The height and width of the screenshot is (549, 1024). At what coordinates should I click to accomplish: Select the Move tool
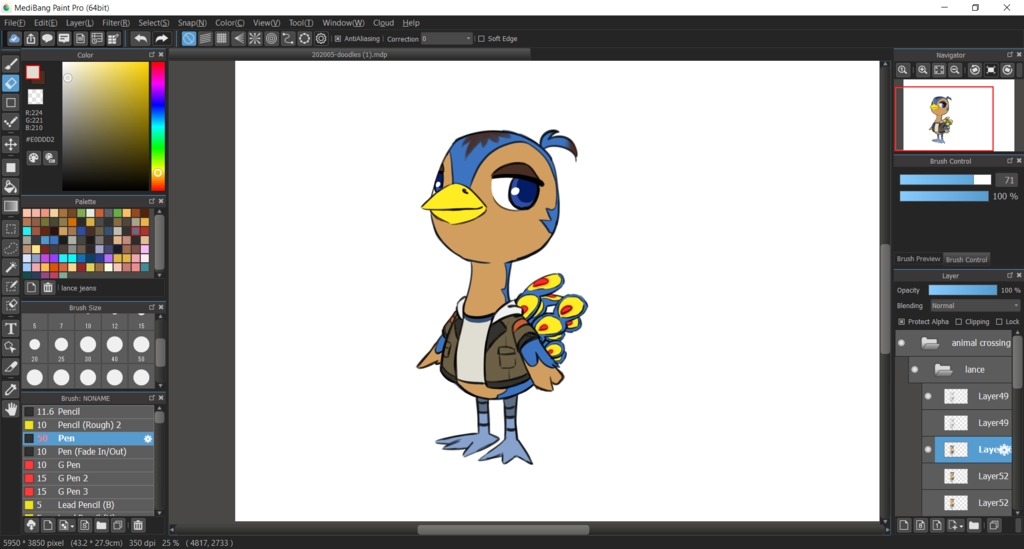point(10,144)
